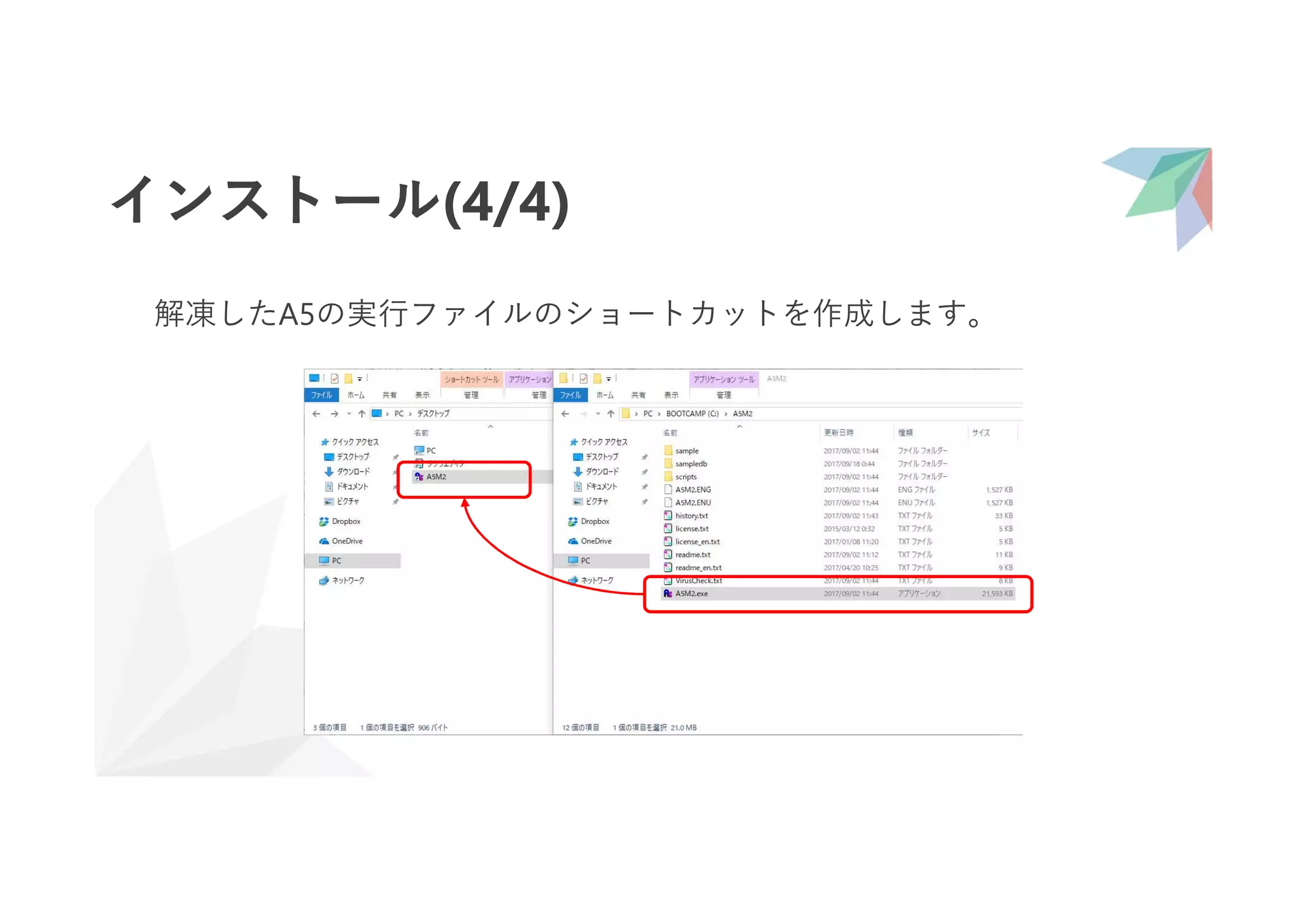Open ファイル tab in Desktop window
Viewport: 1307px width, 924px height.
click(322, 395)
